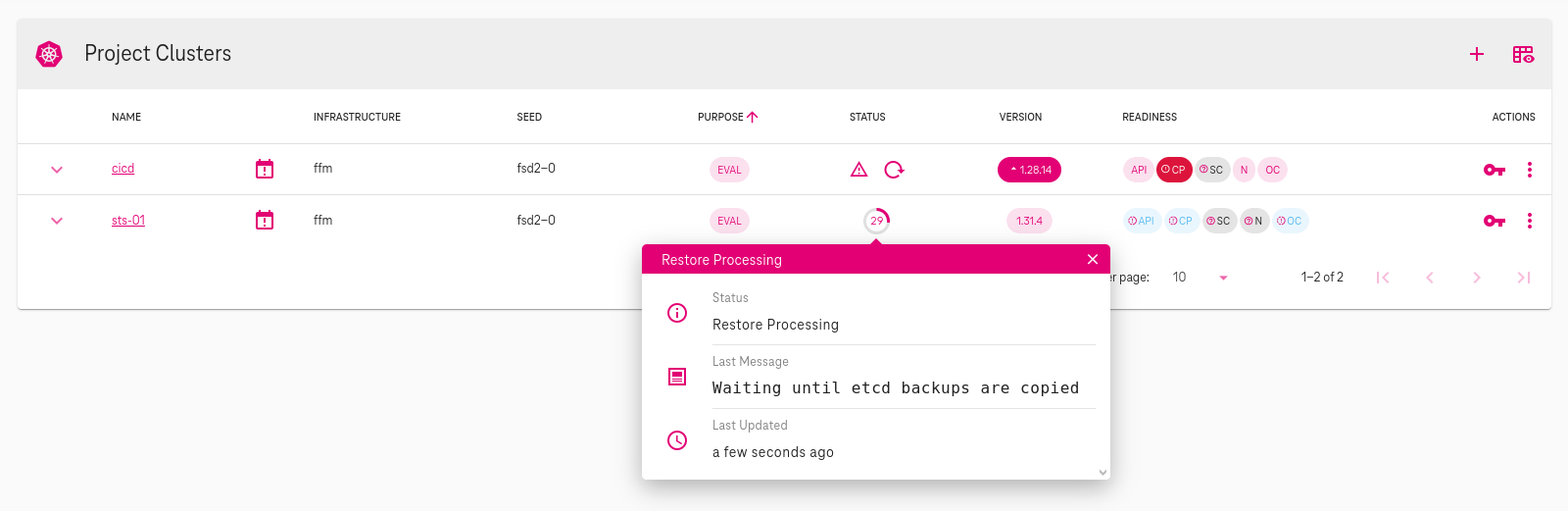Open the key icon for cicd cluster
This screenshot has height=511, width=1568.
tap(1494, 170)
